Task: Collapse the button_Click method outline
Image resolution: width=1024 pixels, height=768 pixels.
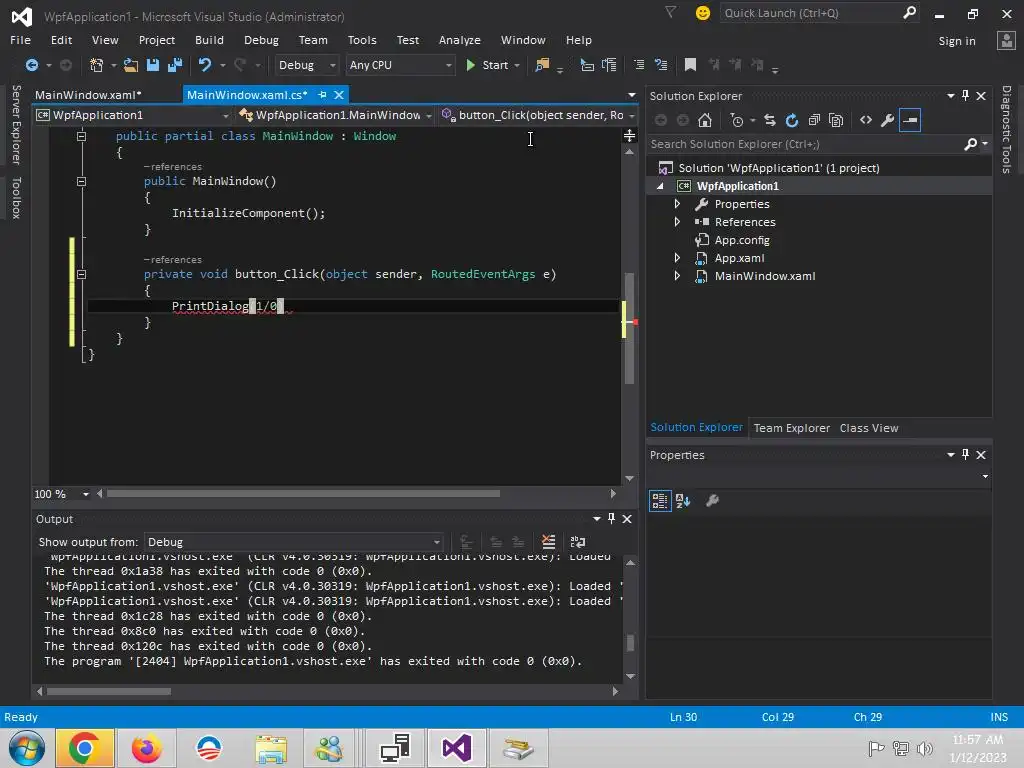Action: 81,274
